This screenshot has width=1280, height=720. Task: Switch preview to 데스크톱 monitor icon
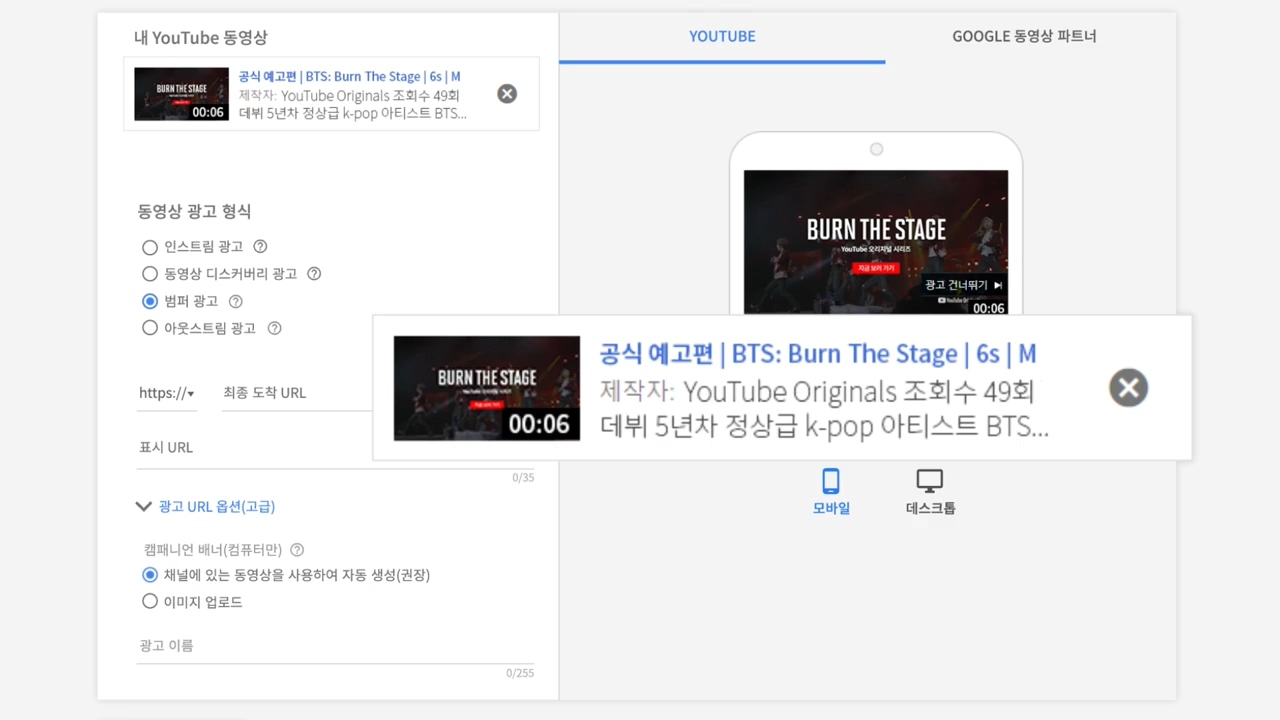(x=930, y=481)
